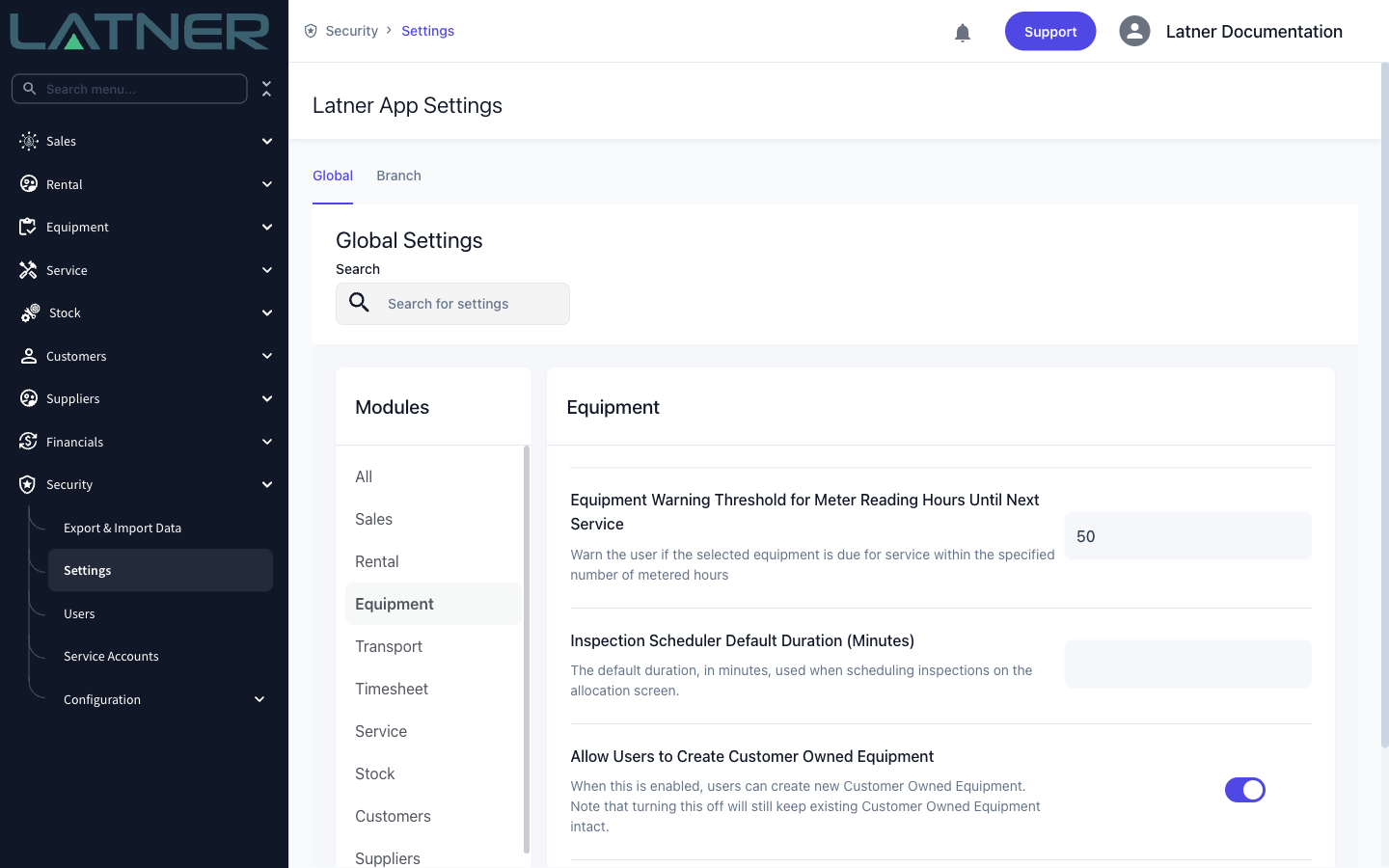Click Configuration in Security submenu
1389x868 pixels.
(x=102, y=699)
